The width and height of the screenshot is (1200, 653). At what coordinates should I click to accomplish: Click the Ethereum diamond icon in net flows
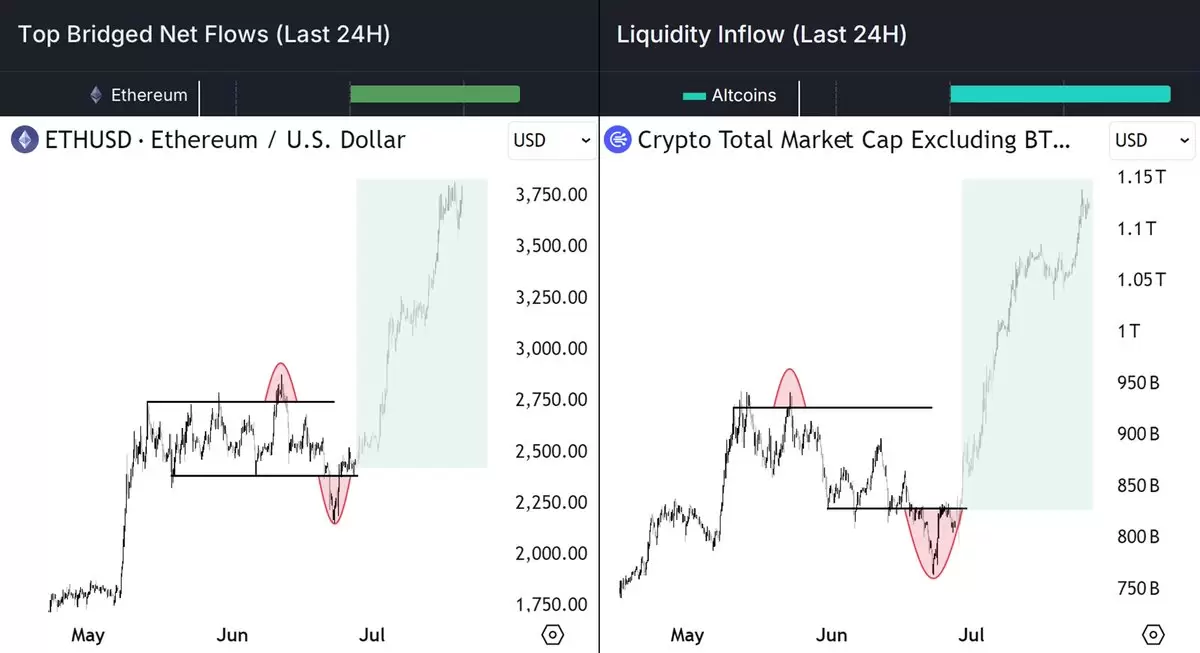[x=96, y=95]
